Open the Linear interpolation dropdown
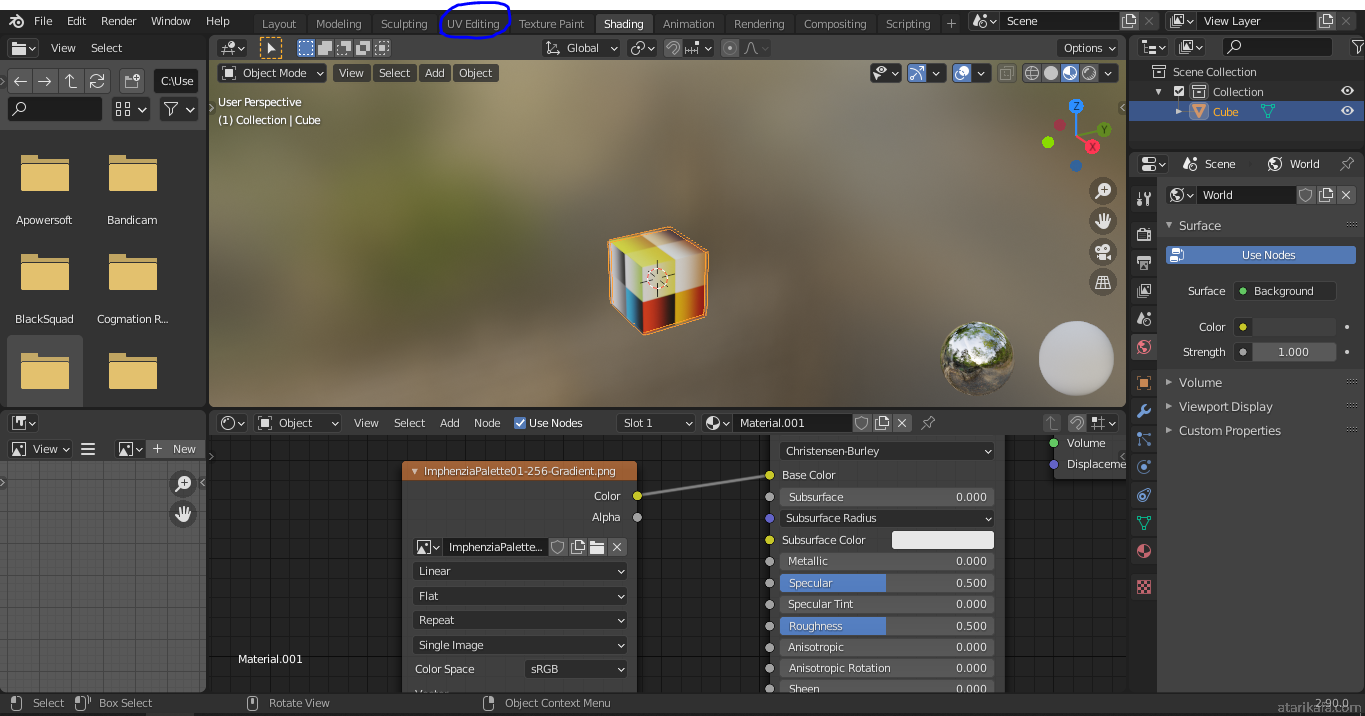The width and height of the screenshot is (1365, 716). 521,571
